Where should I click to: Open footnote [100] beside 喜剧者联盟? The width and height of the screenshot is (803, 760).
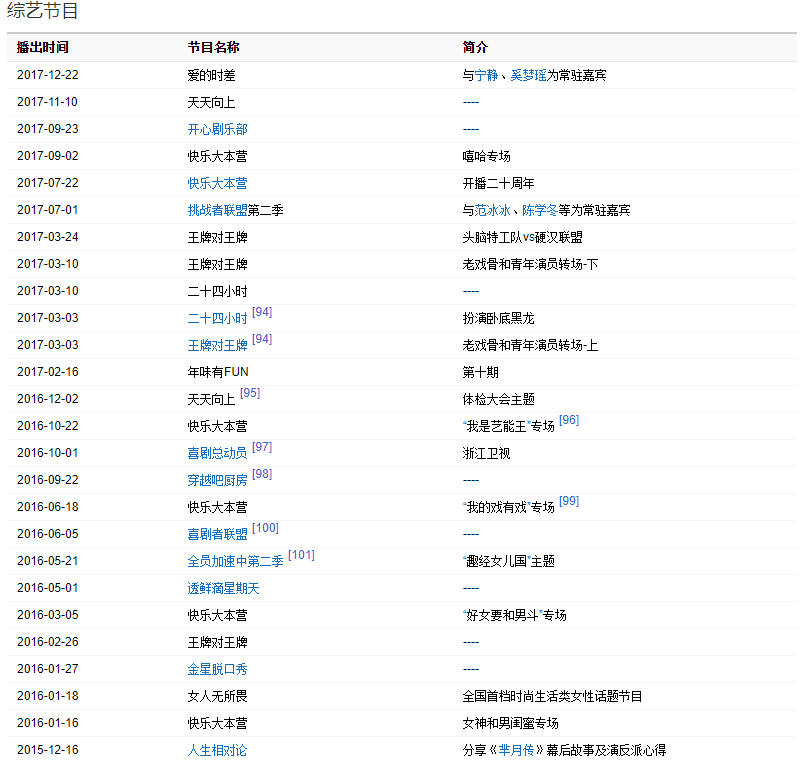click(x=265, y=528)
